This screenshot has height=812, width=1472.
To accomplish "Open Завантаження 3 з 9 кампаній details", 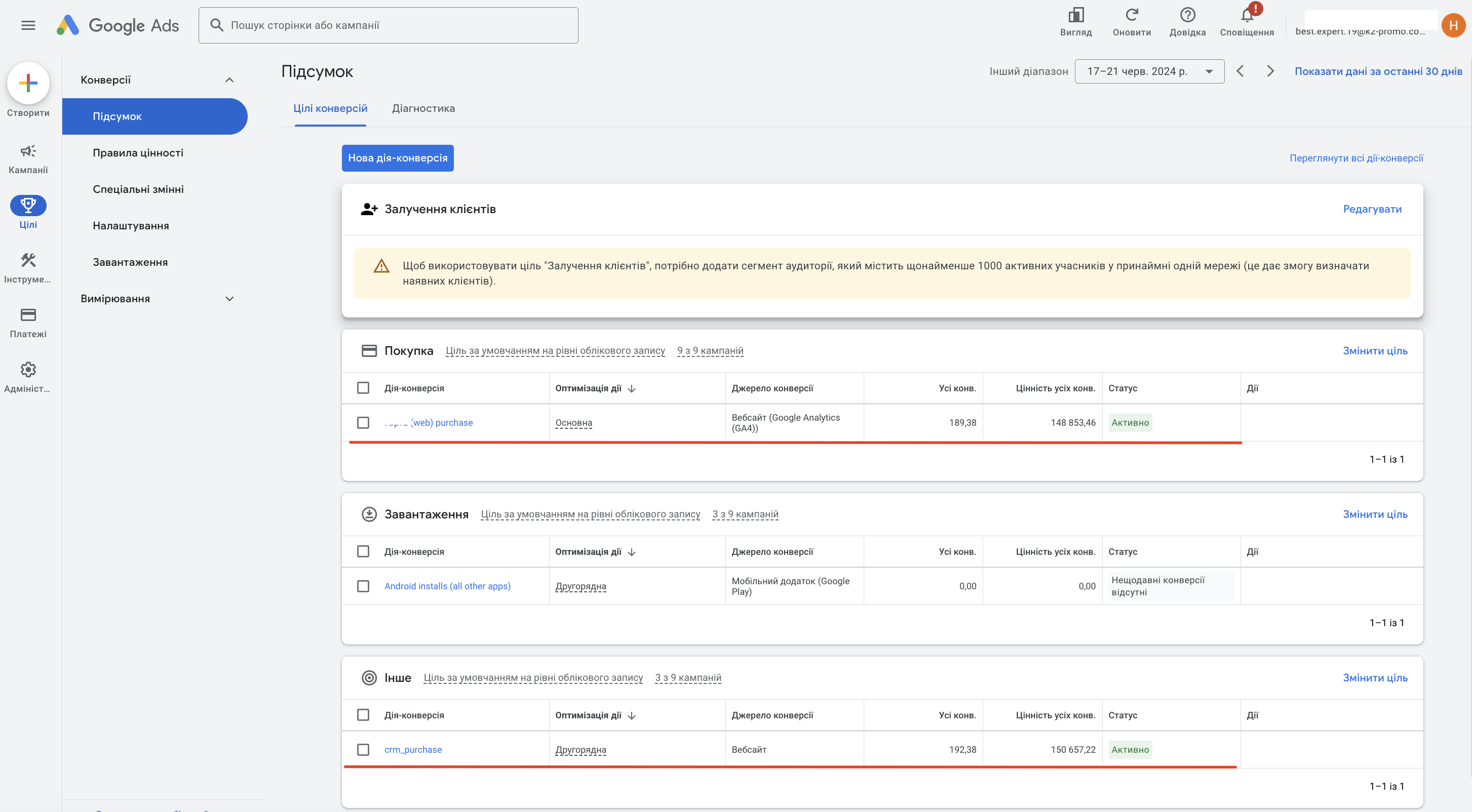I will pyautogui.click(x=745, y=514).
